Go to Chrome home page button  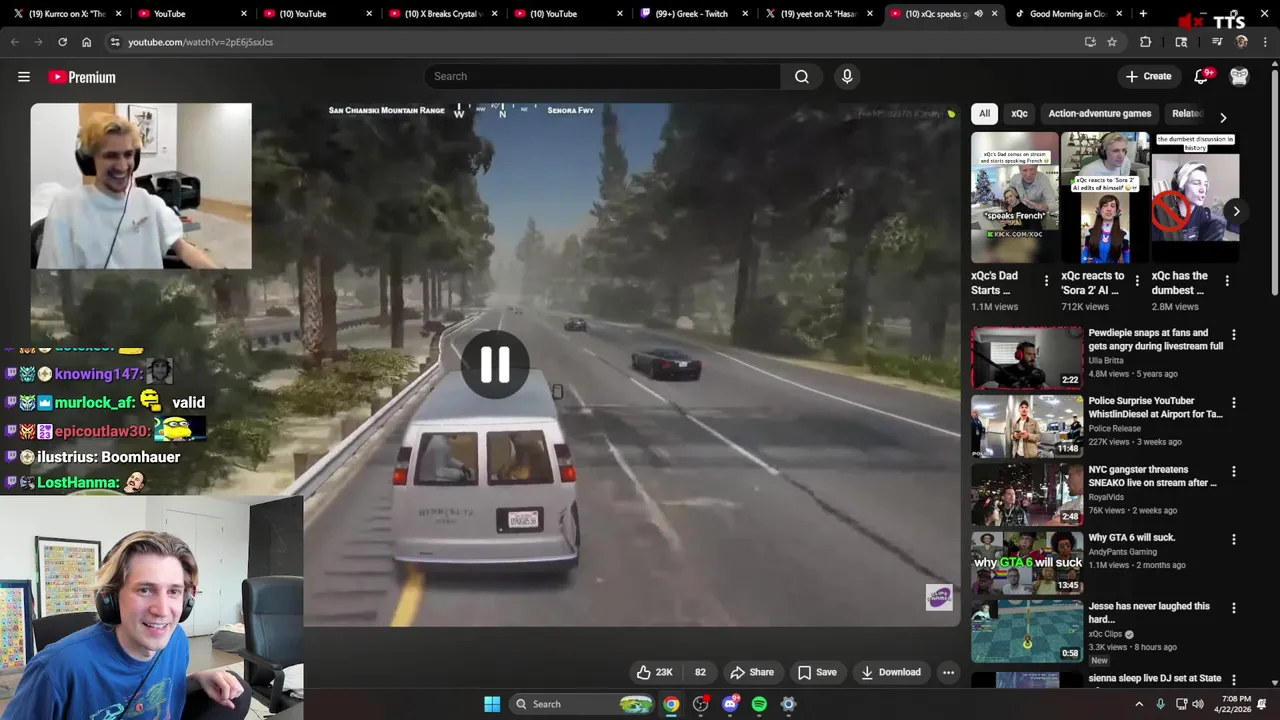pyautogui.click(x=86, y=42)
